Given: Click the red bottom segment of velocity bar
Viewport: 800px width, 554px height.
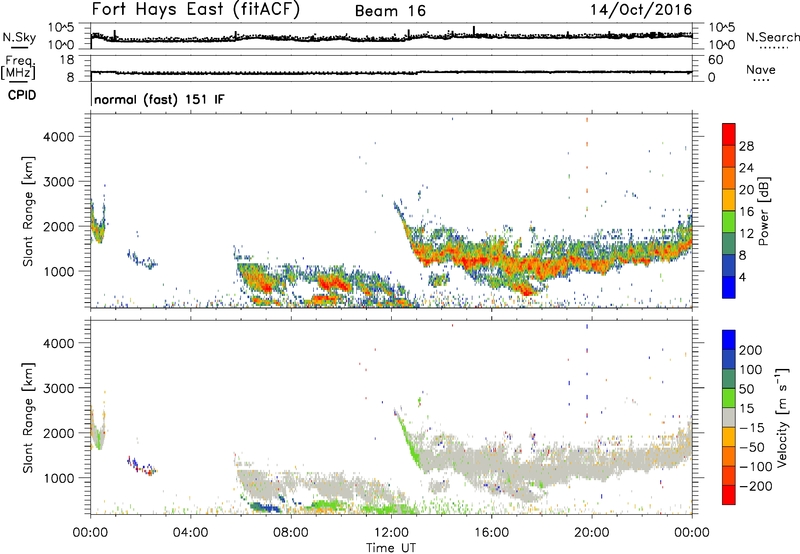Looking at the screenshot, I should tap(729, 495).
